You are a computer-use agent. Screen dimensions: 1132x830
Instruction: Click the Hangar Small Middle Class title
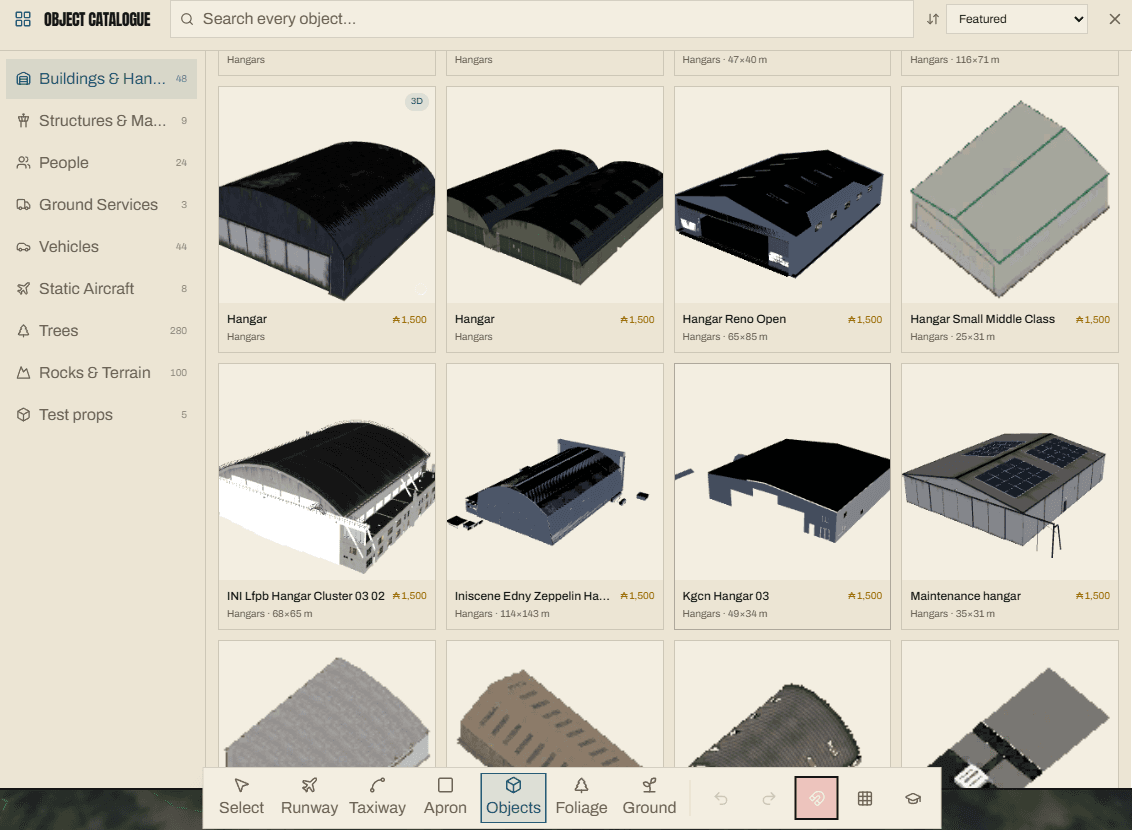[982, 319]
